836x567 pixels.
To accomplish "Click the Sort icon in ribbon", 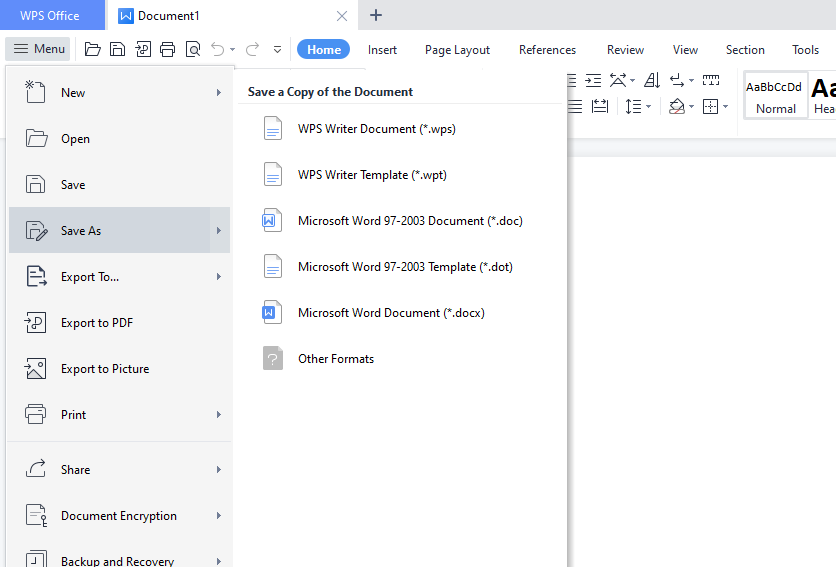I will click(652, 80).
